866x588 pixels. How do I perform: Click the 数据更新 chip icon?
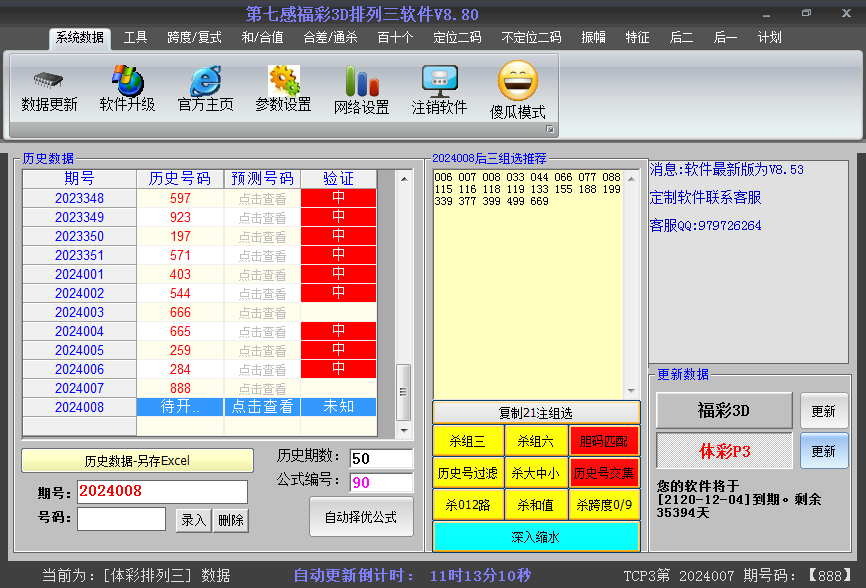click(49, 81)
